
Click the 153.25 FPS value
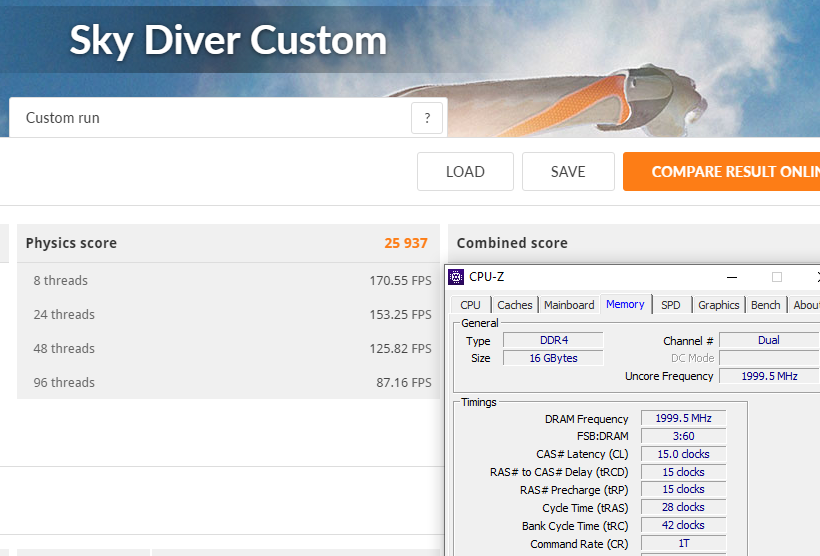pos(401,315)
